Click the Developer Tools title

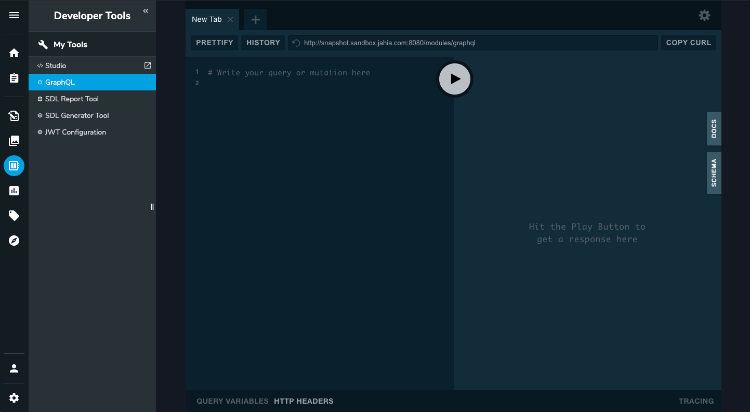click(x=92, y=16)
